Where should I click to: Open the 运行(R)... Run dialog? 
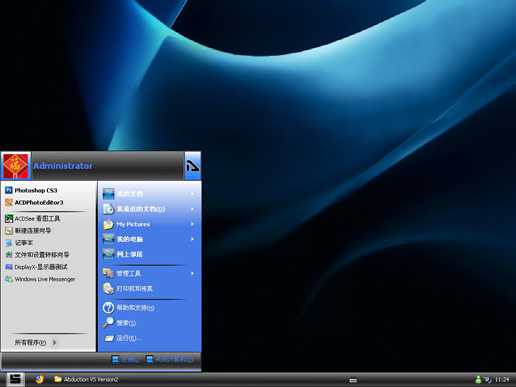(x=123, y=338)
